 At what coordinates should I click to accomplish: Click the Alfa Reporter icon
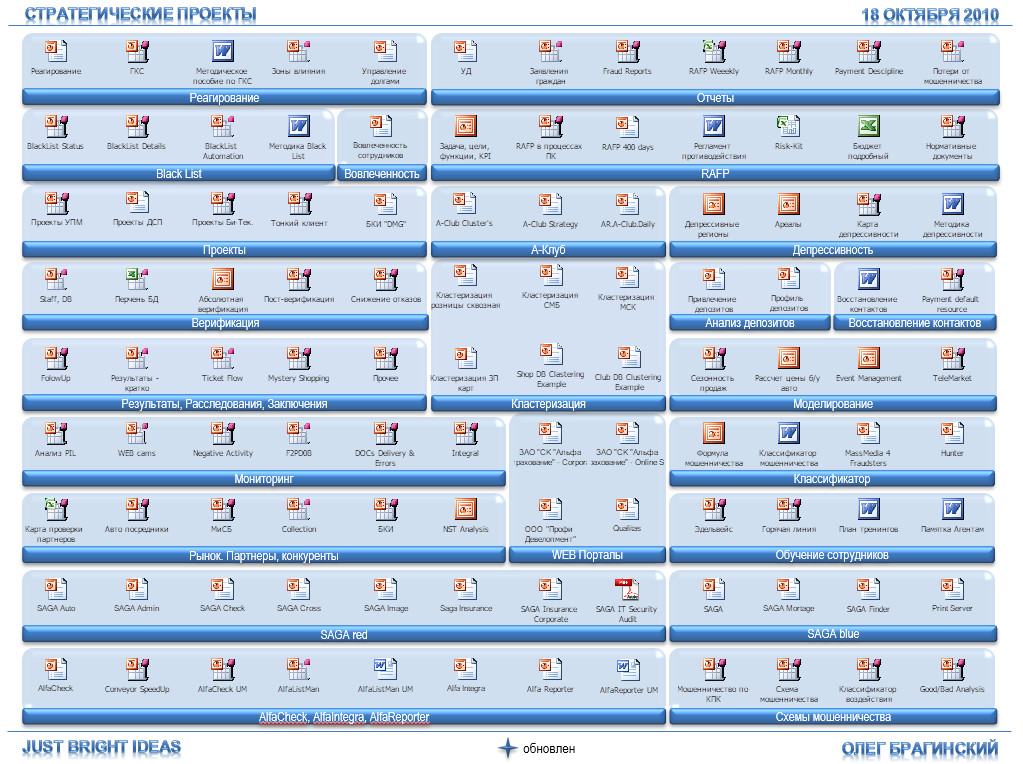(550, 669)
